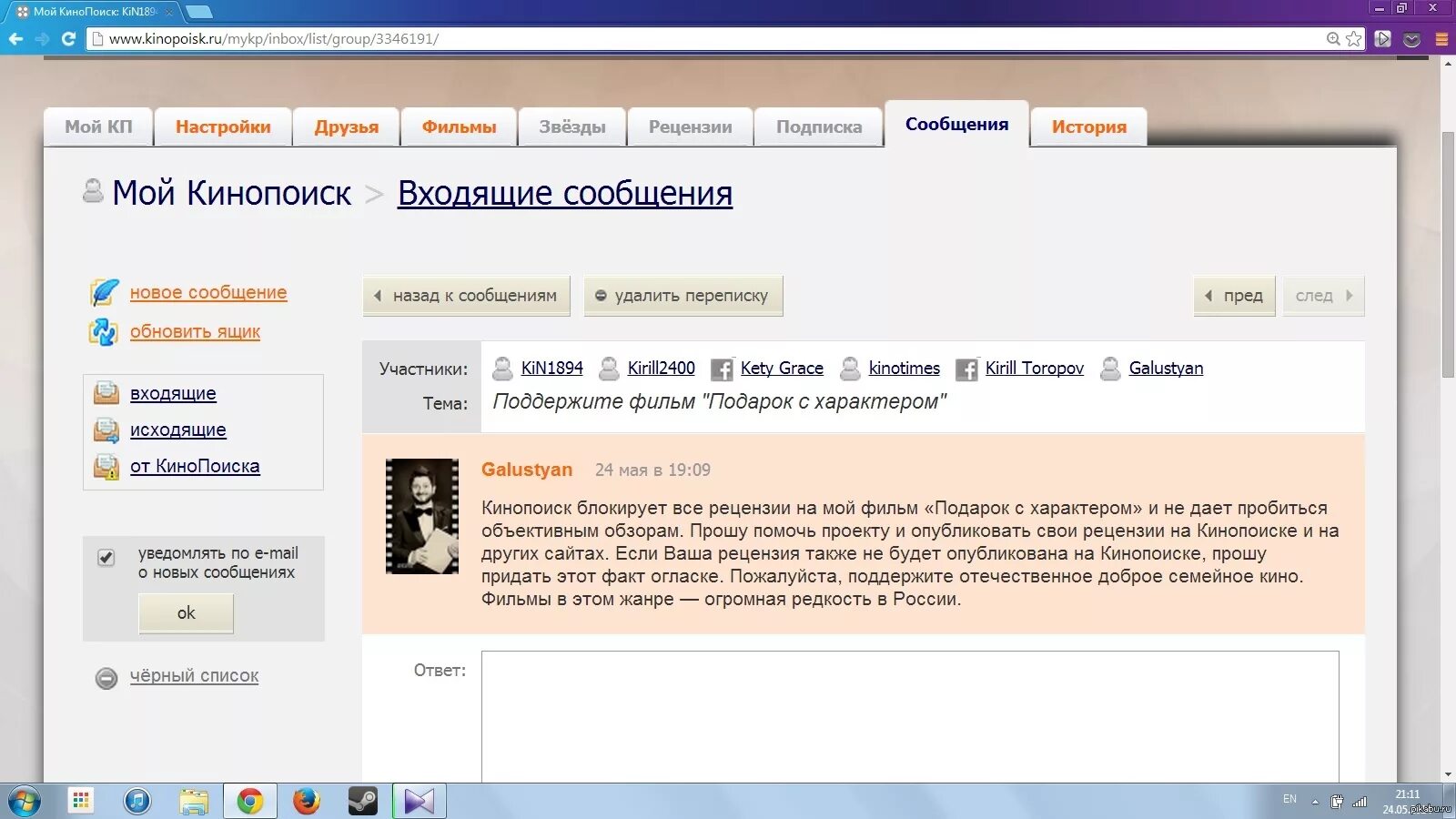Open the Настройки tab

pyautogui.click(x=223, y=127)
